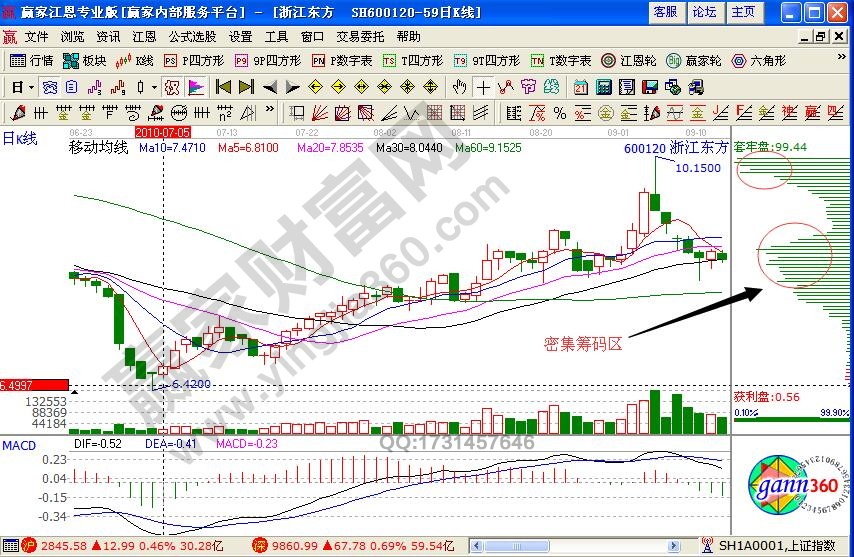Jump to the first bar with skip-back arrow
The width and height of the screenshot is (854, 557).
point(222,86)
